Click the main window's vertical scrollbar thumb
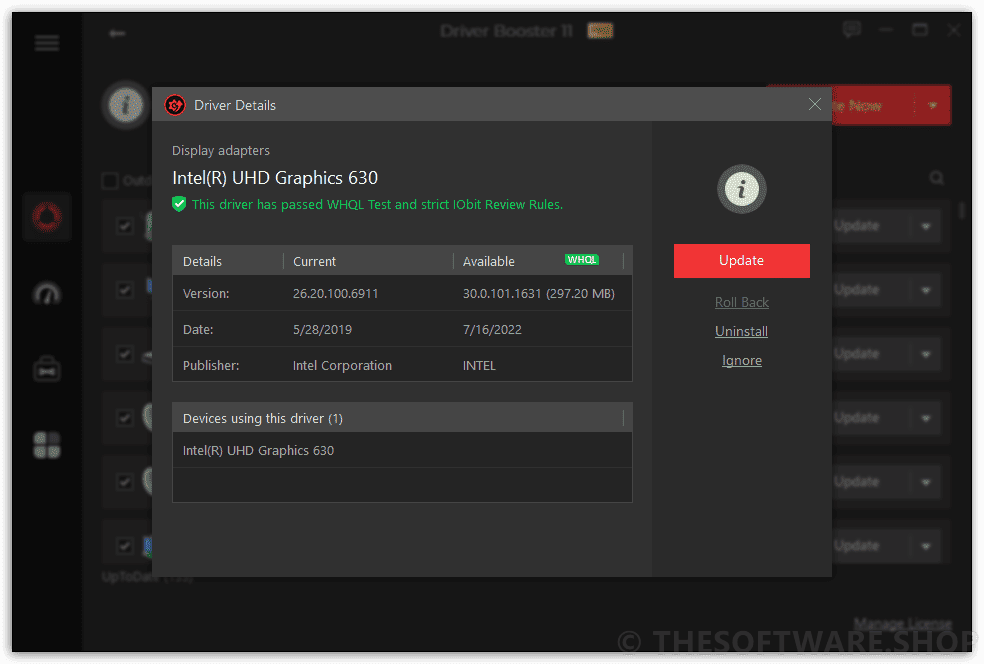Screen dimensions: 984x664 (x=961, y=210)
